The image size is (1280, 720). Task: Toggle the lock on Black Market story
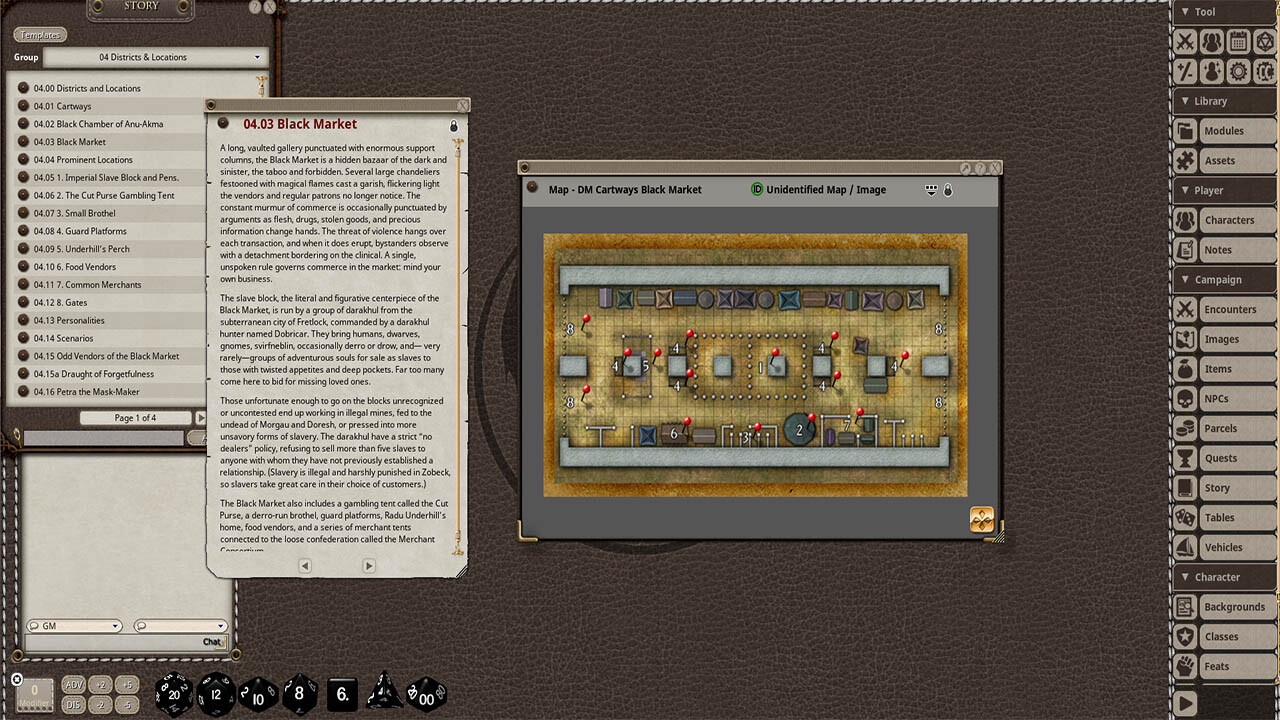(x=454, y=126)
